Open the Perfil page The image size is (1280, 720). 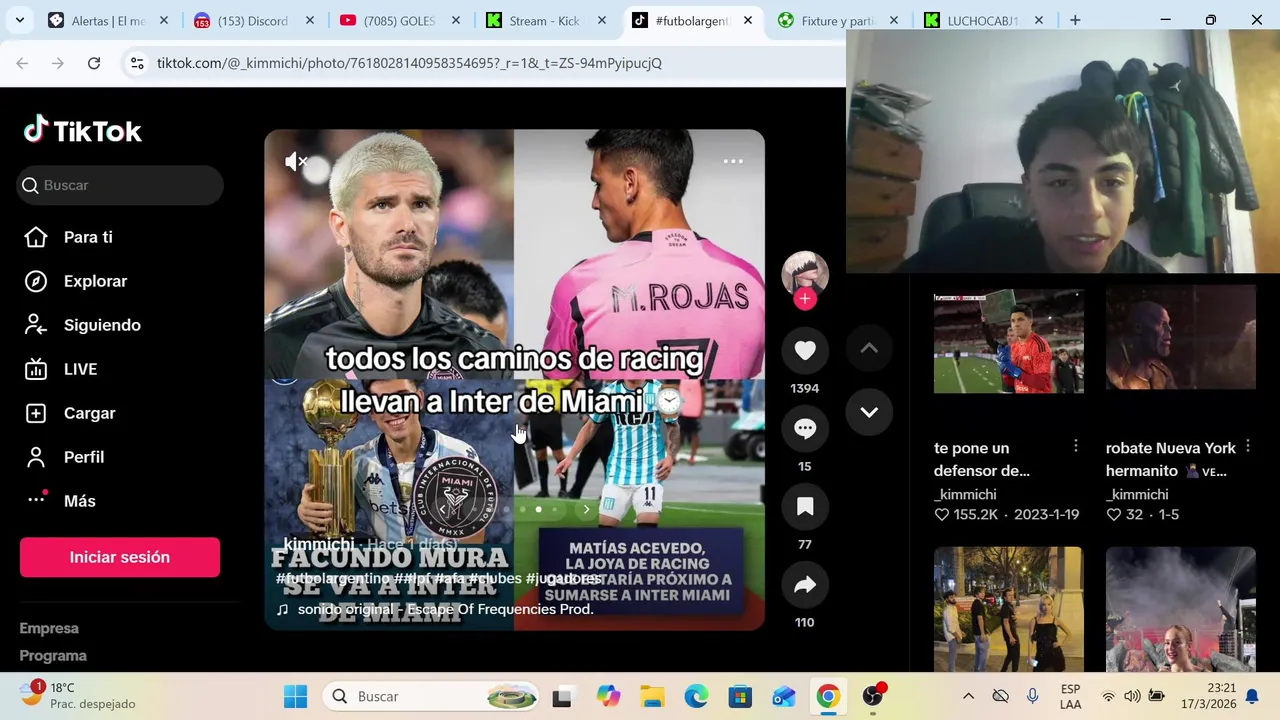(x=84, y=457)
